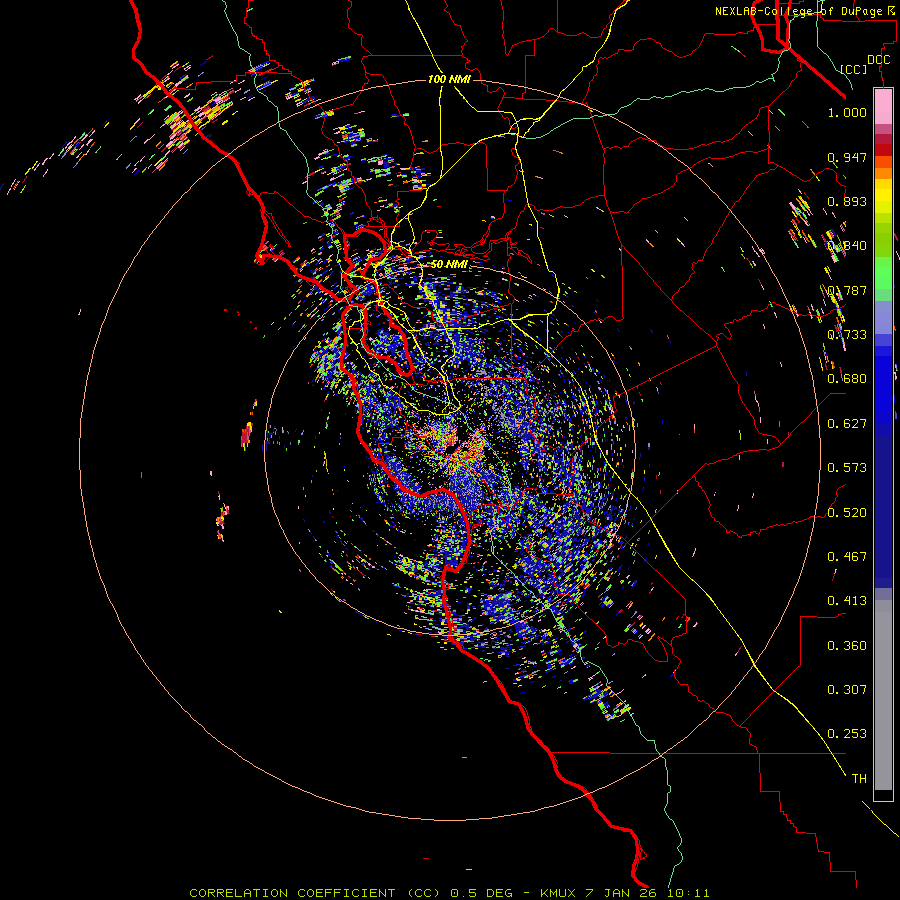
Task: Click the 0.947 scale value
Action: (847, 157)
